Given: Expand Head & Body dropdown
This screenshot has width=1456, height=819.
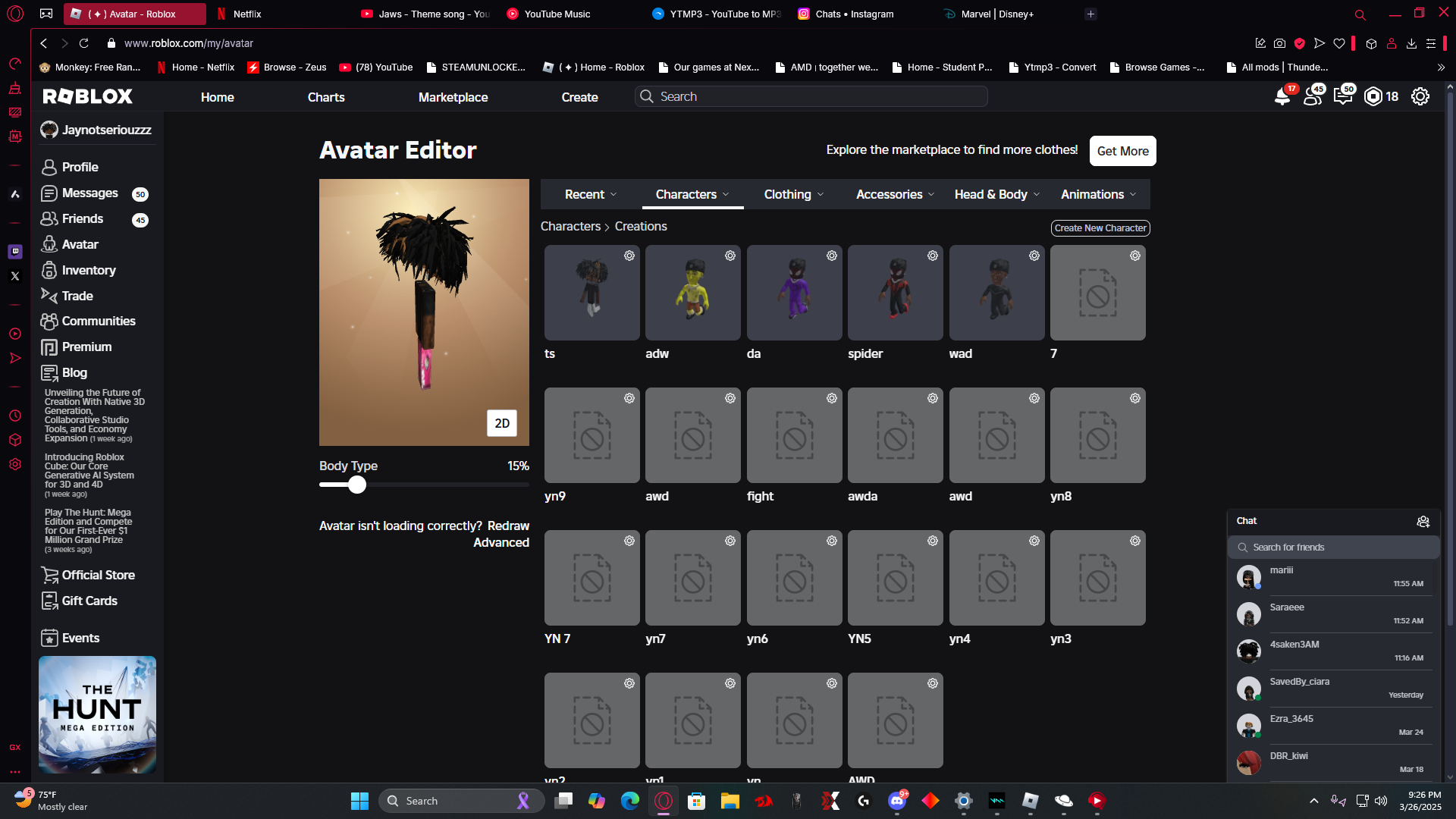Looking at the screenshot, I should pyautogui.click(x=996, y=195).
